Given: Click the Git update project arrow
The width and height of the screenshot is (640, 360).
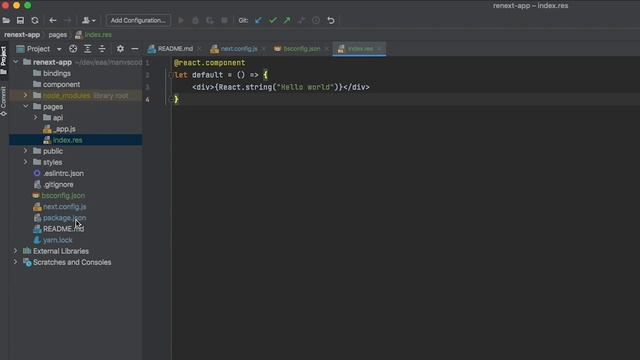Looking at the screenshot, I should 258,20.
